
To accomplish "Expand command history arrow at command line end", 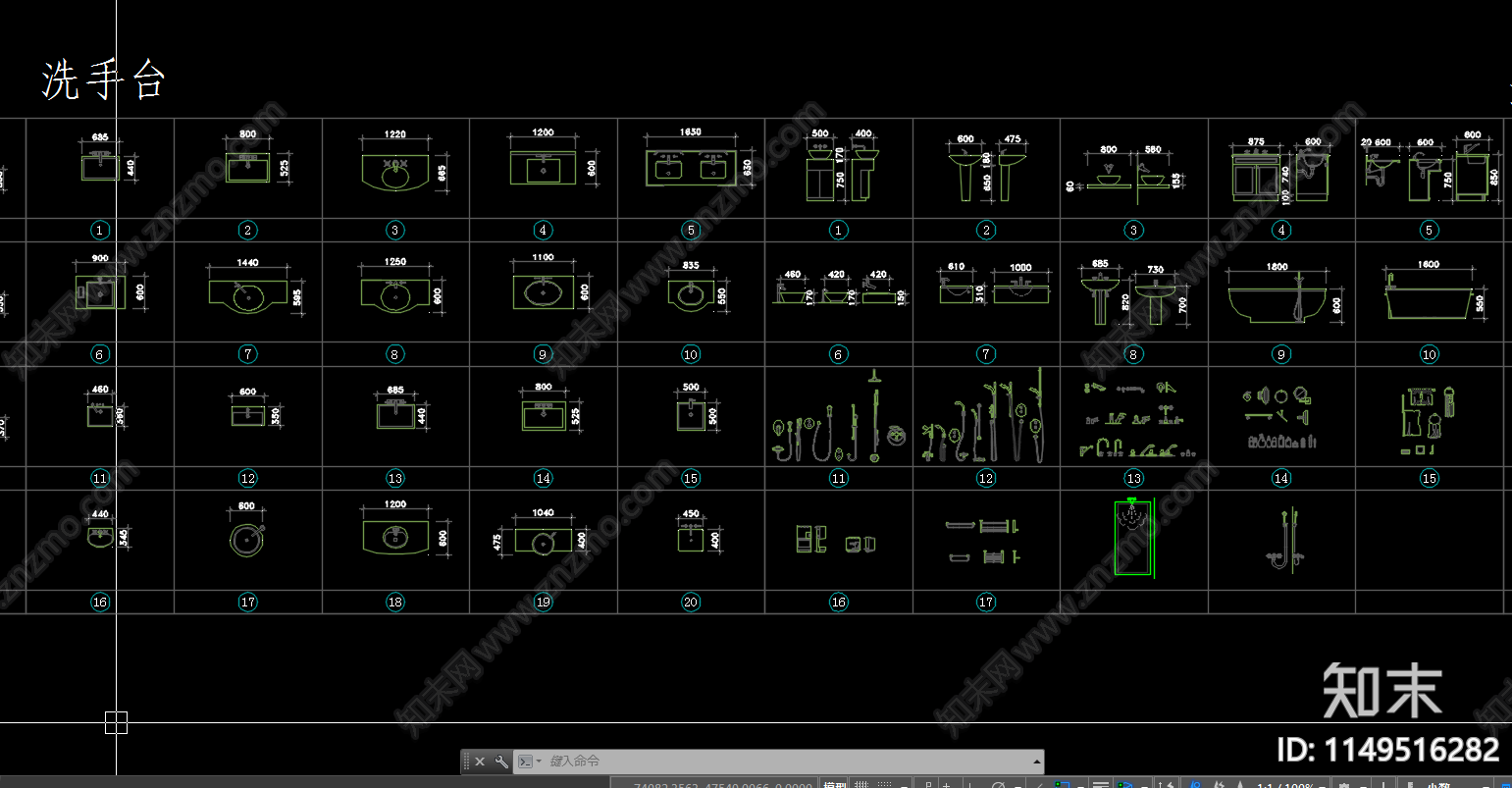I will click(x=1037, y=762).
